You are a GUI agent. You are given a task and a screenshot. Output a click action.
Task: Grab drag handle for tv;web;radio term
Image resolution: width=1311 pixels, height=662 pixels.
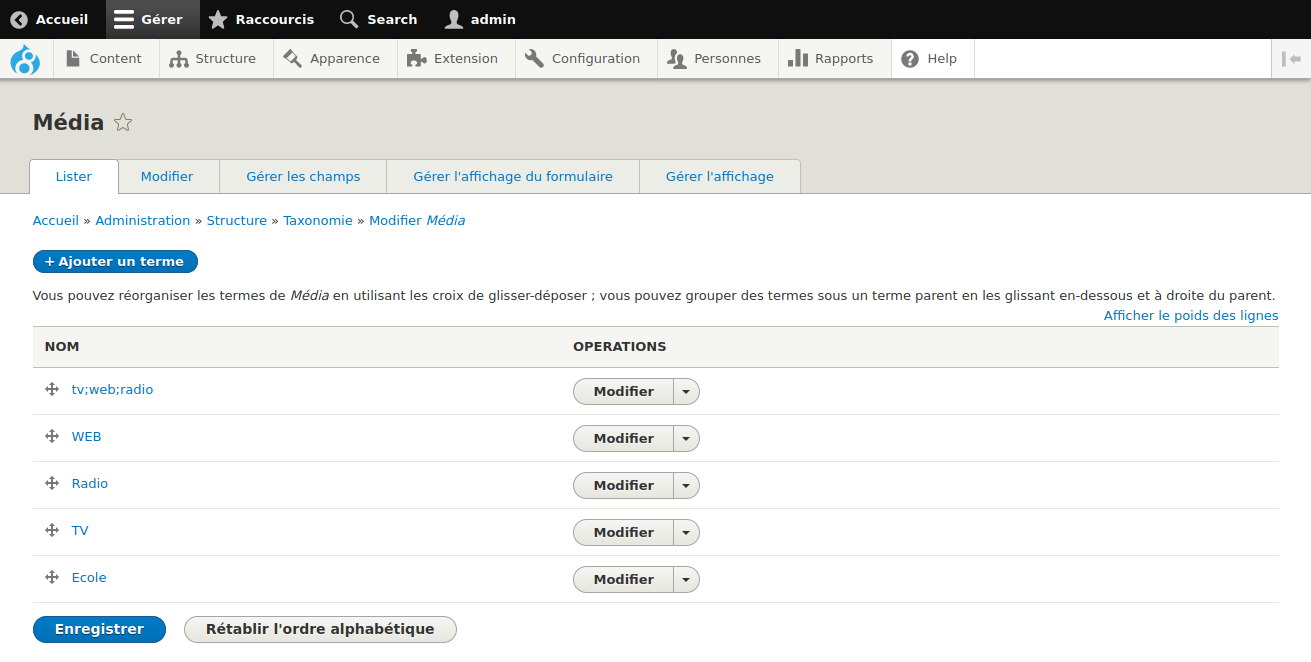click(x=52, y=390)
